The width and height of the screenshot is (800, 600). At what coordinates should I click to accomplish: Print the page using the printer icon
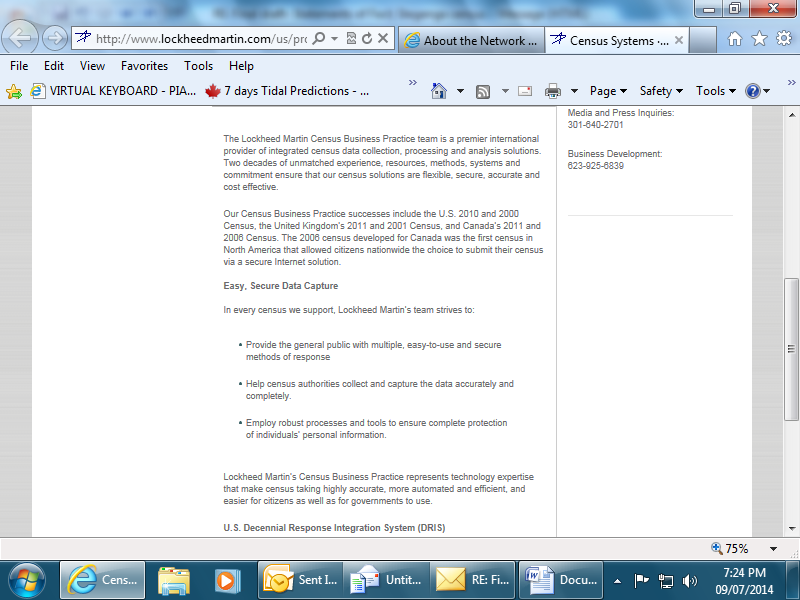click(553, 91)
